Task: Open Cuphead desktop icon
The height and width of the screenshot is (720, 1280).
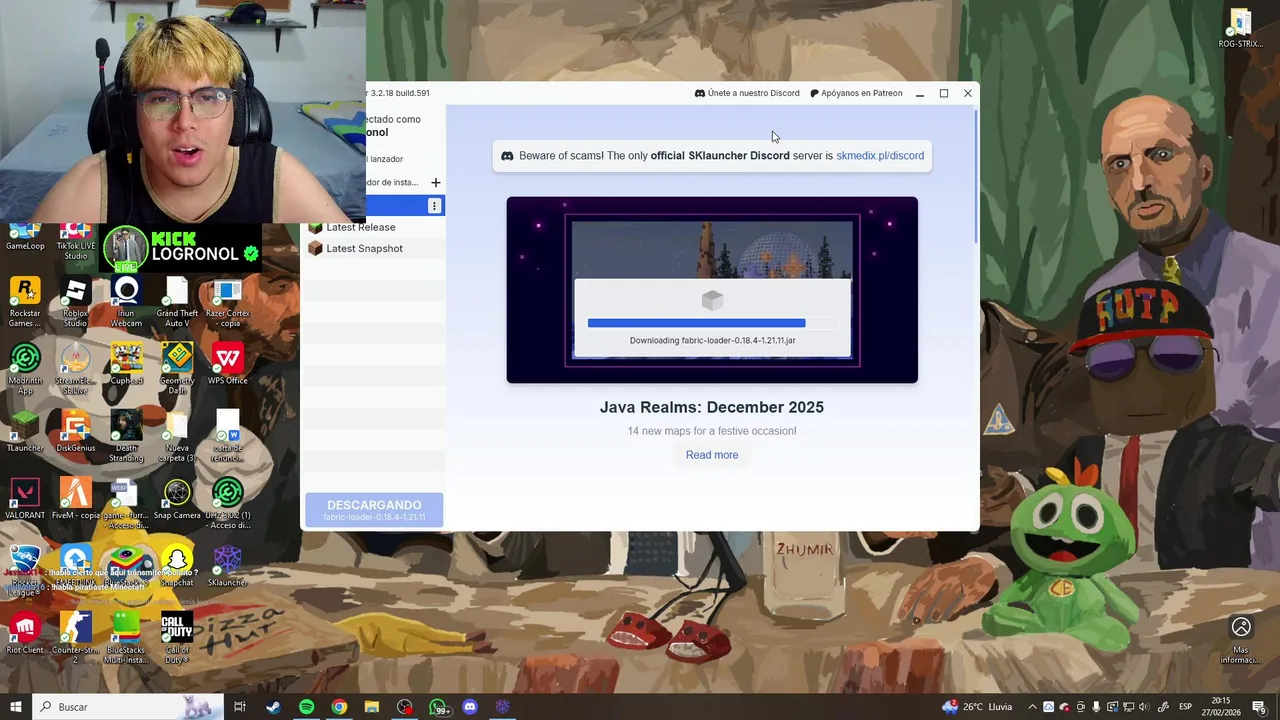Action: pos(126,364)
